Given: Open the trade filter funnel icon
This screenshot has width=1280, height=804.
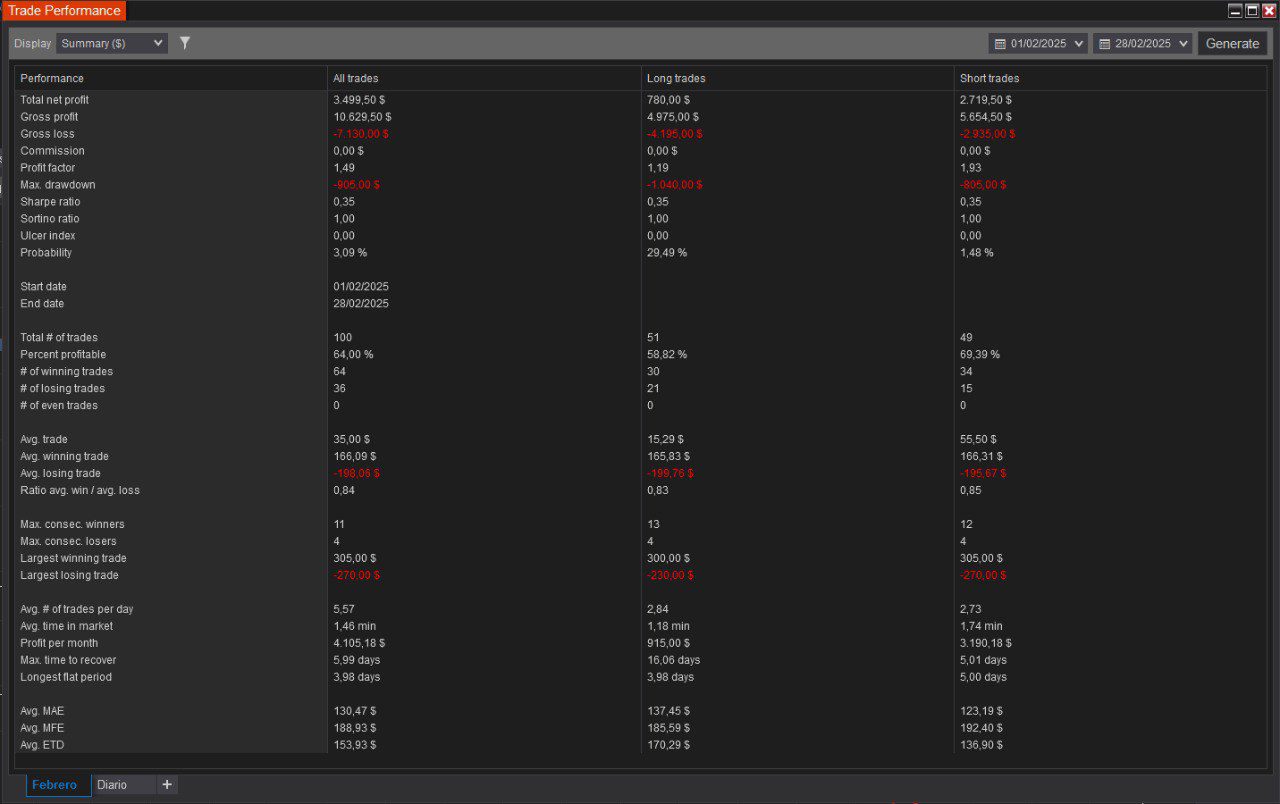Looking at the screenshot, I should [185, 43].
